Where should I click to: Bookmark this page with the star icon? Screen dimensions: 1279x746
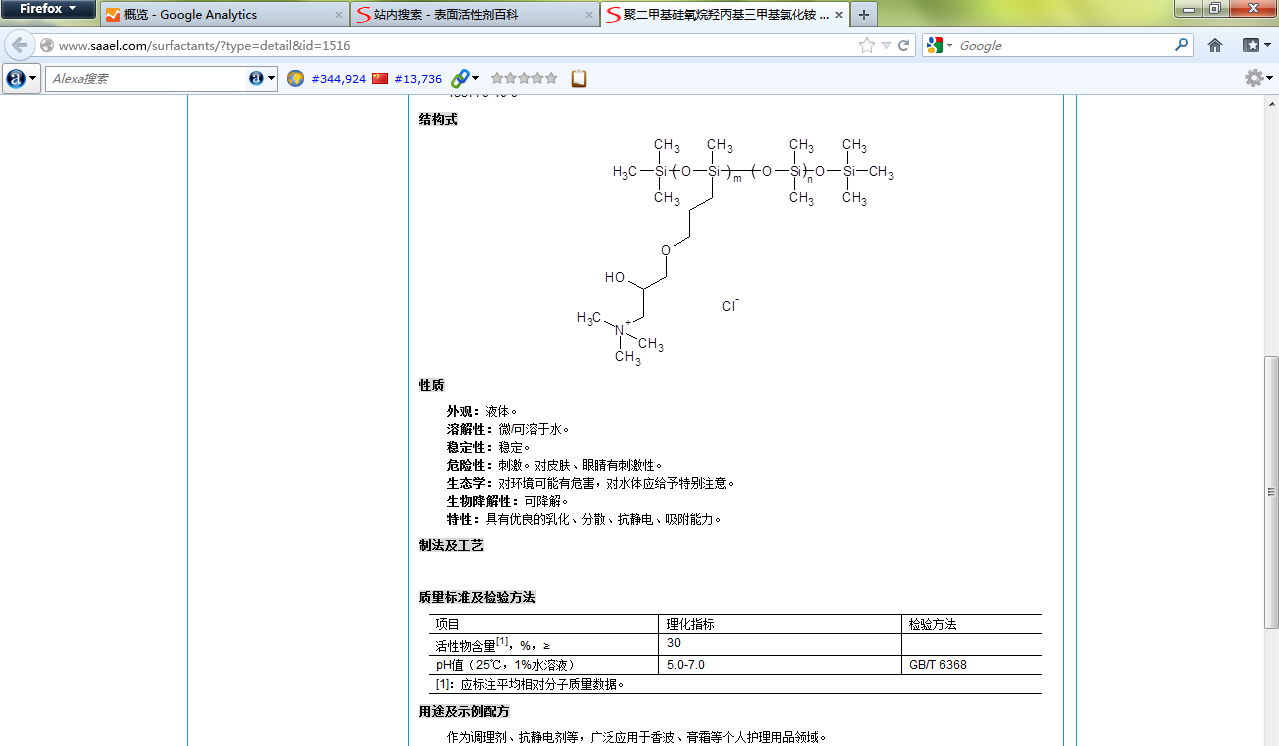pyautogui.click(x=866, y=46)
